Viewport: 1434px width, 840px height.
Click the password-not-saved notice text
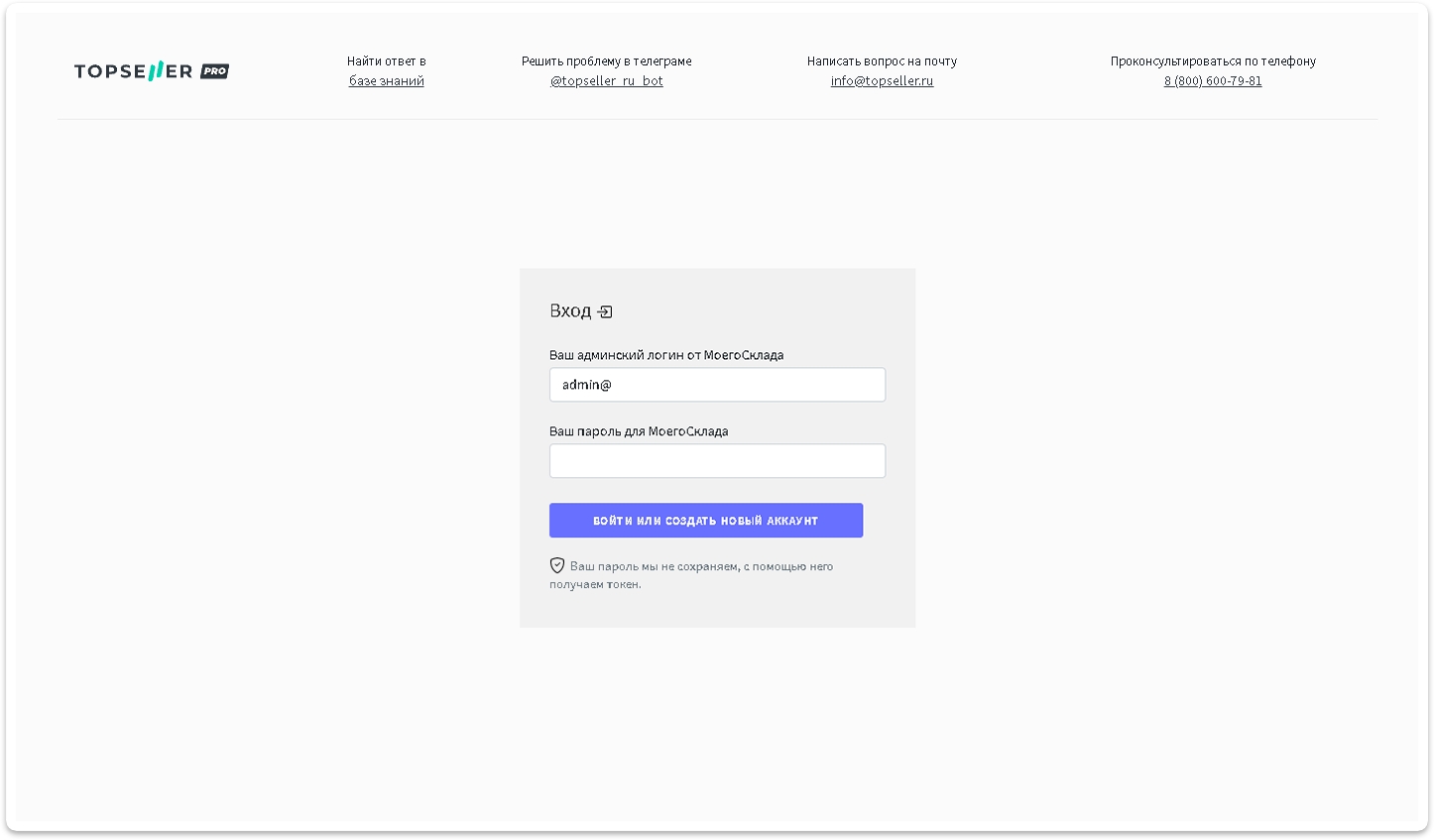pyautogui.click(x=700, y=567)
